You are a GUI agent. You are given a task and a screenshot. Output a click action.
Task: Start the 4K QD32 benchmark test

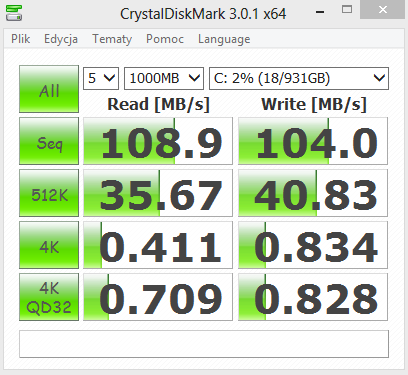[49, 297]
